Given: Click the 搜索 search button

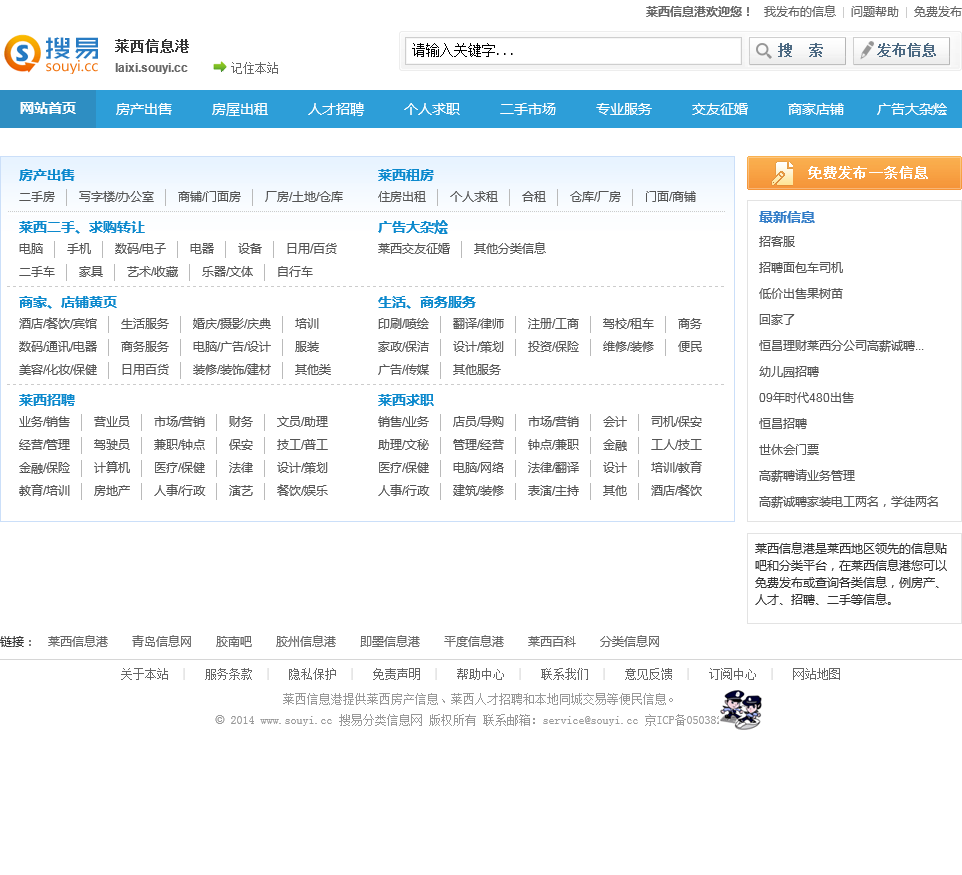Looking at the screenshot, I should (797, 51).
